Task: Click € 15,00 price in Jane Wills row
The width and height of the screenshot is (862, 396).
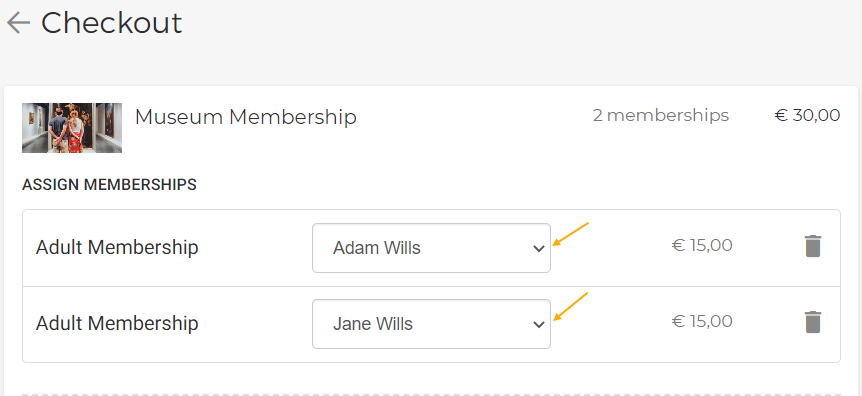Action: point(702,321)
